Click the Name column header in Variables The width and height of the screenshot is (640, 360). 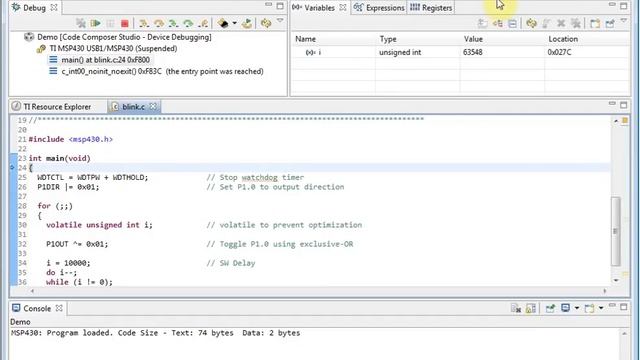click(x=305, y=39)
